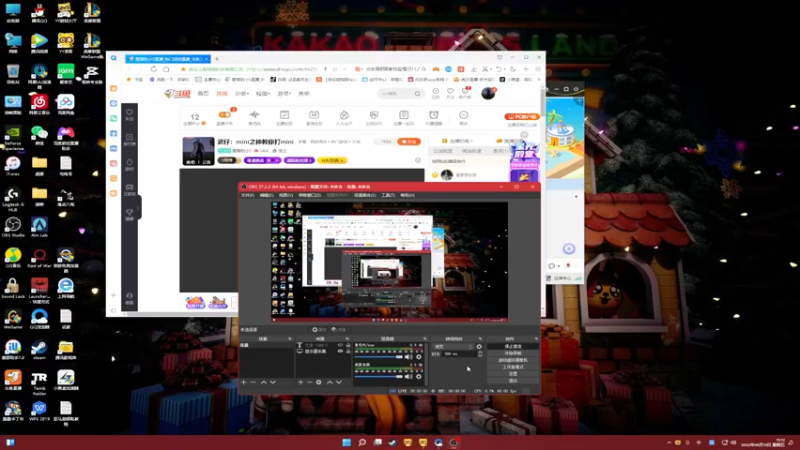The image size is (800, 450).
Task: Open the alarm clock icon in Douyu toolbar
Action: click(434, 115)
